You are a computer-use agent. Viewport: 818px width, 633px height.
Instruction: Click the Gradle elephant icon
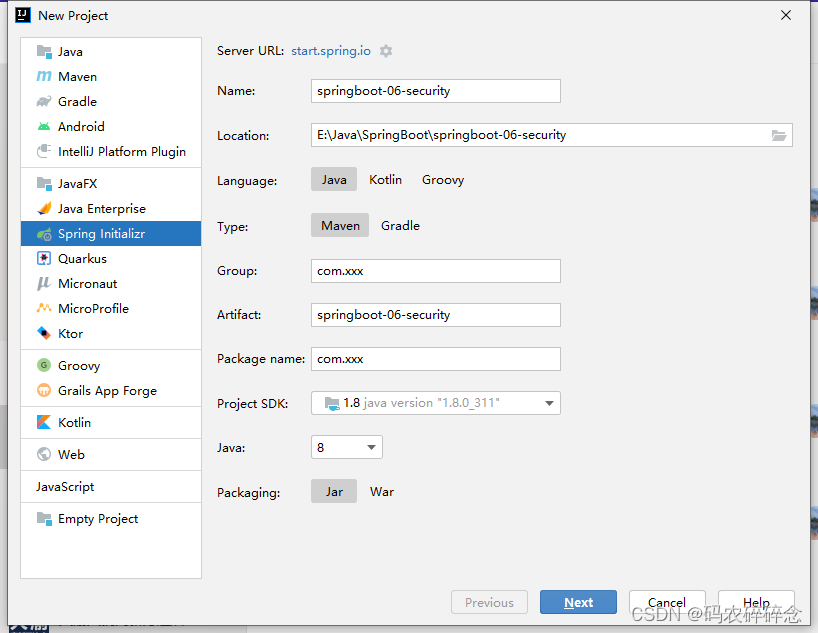pos(44,102)
